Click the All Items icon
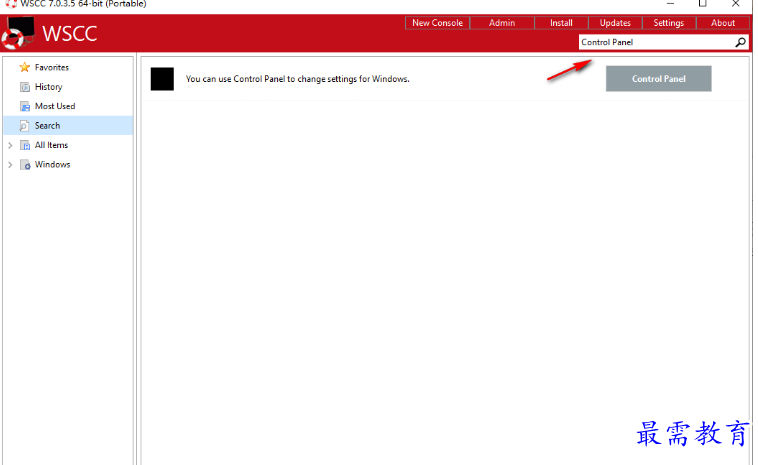 coord(25,145)
